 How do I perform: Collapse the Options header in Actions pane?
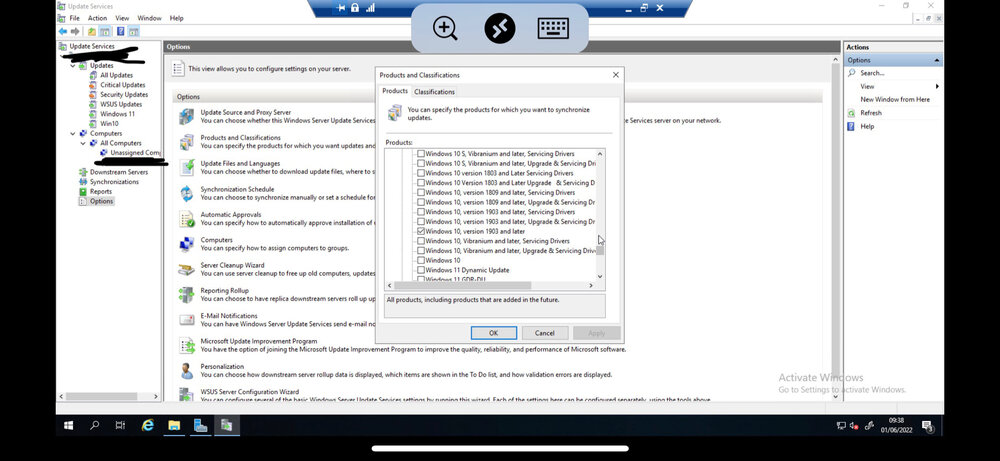click(936, 60)
